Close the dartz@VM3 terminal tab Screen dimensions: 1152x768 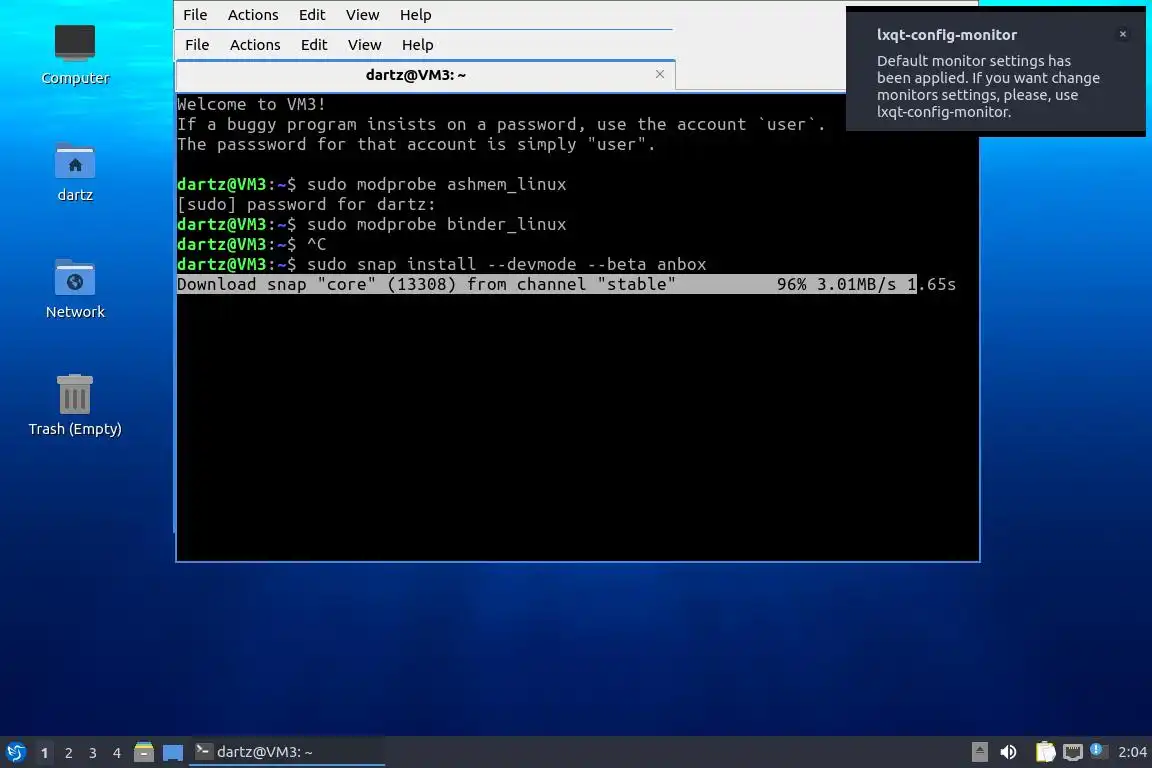pyautogui.click(x=660, y=74)
